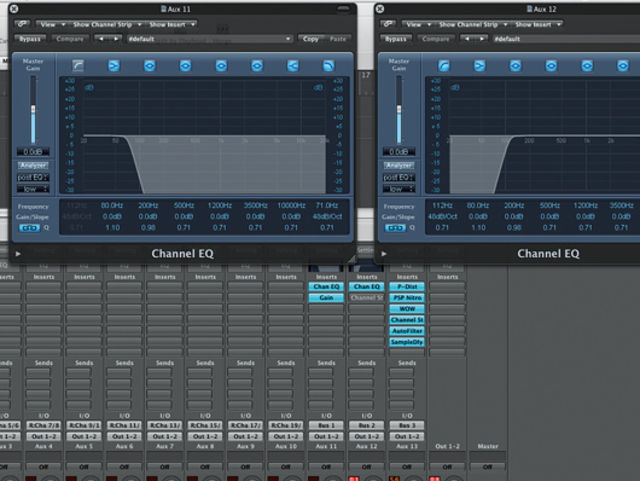Click the Master Gain fader in Aux 11 EQ
Image resolution: width=640 pixels, height=481 pixels.
[33, 109]
